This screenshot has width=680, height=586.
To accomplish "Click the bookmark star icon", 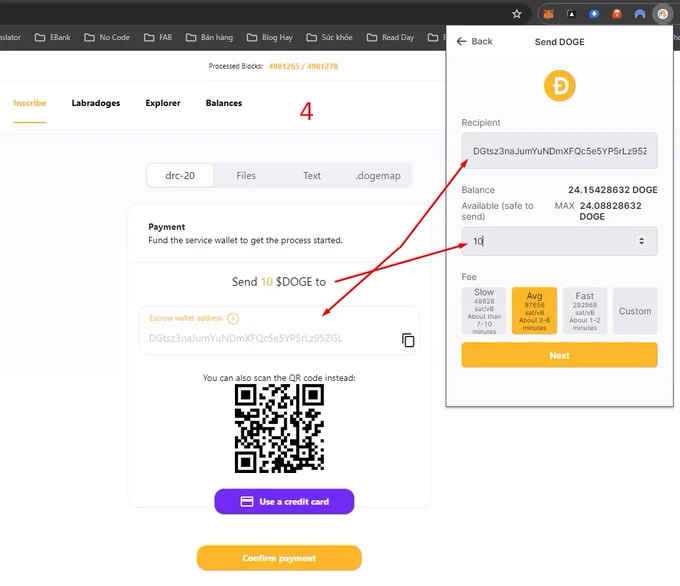I will click(x=517, y=14).
